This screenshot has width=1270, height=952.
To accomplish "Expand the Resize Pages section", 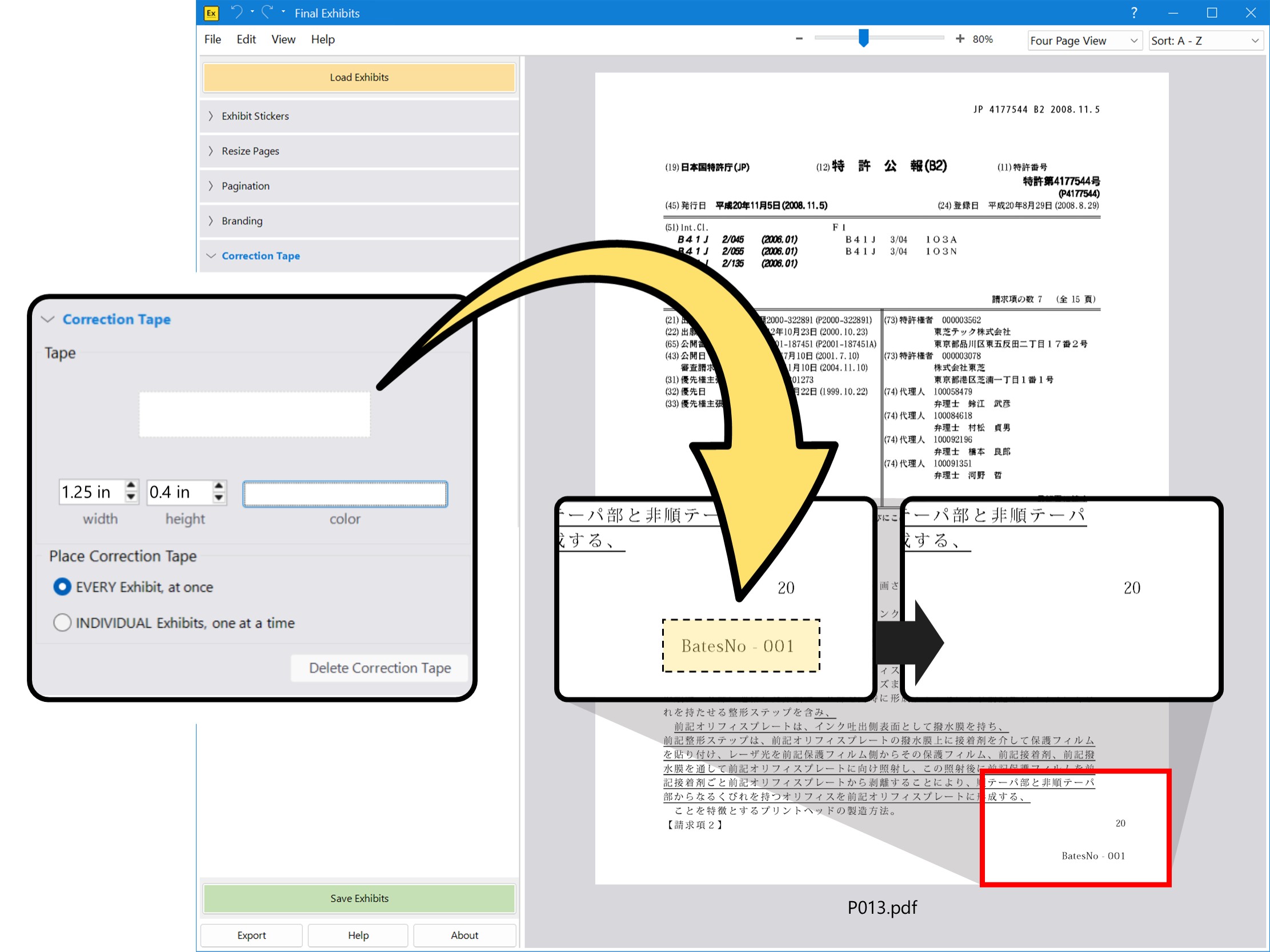I will pos(359,151).
